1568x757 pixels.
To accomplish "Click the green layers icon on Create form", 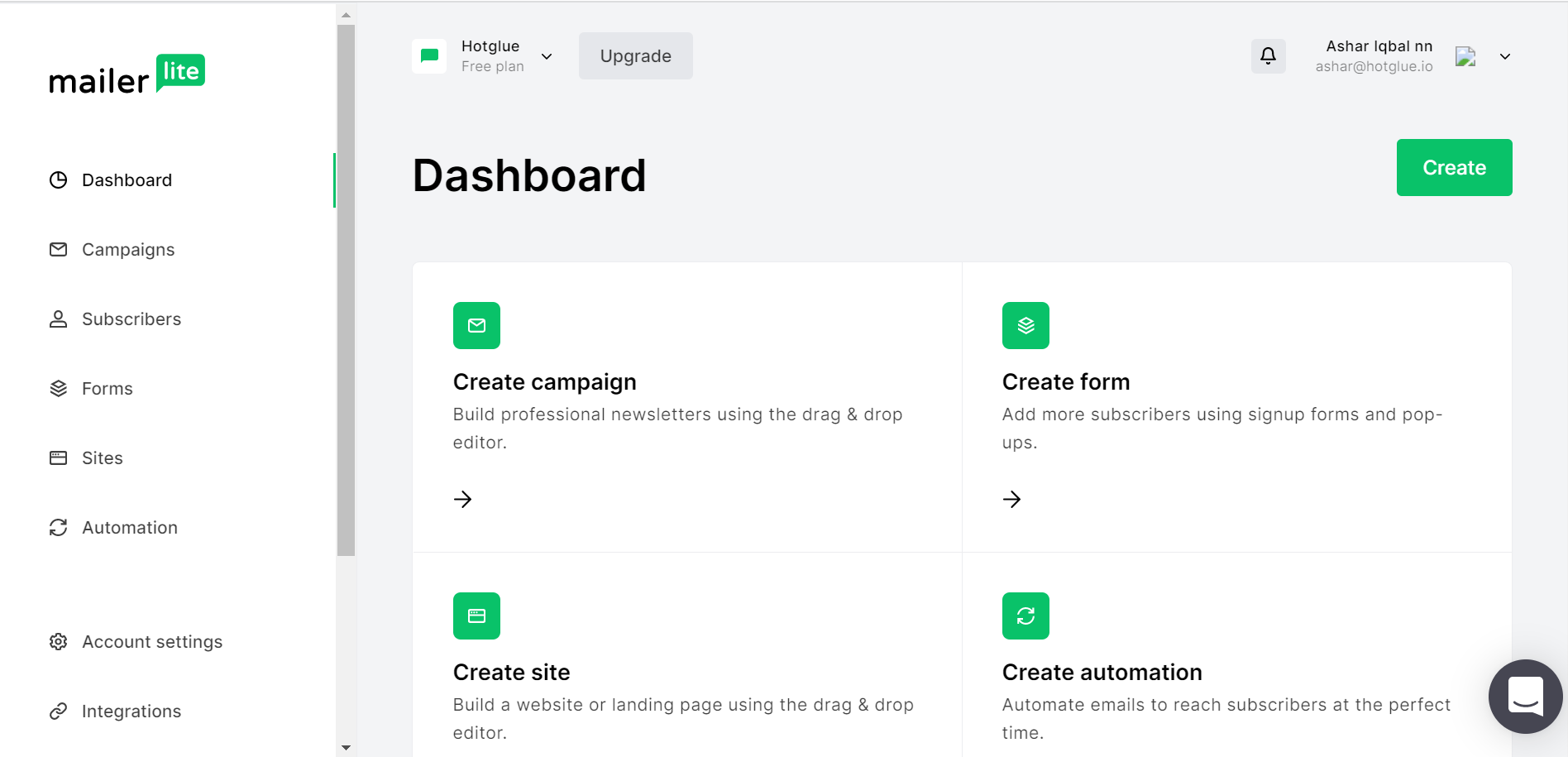I will (x=1025, y=325).
